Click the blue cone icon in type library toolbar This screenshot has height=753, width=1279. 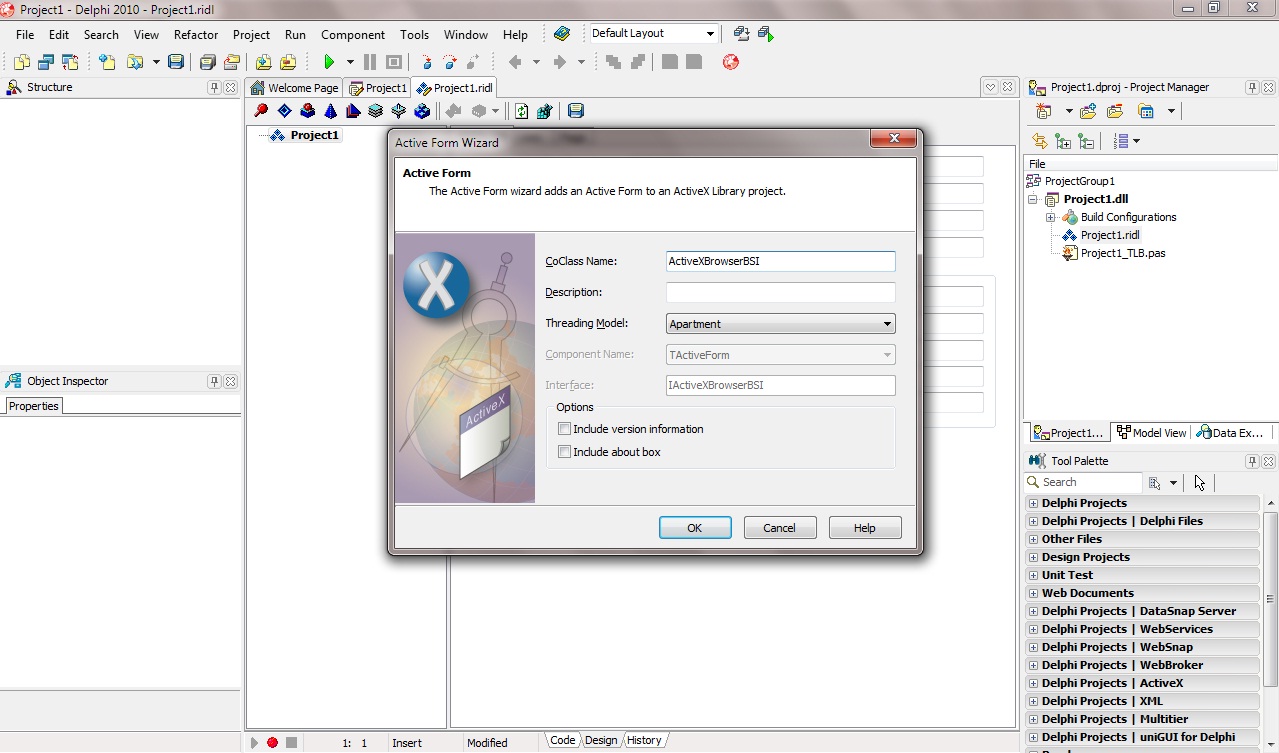pyautogui.click(x=330, y=111)
